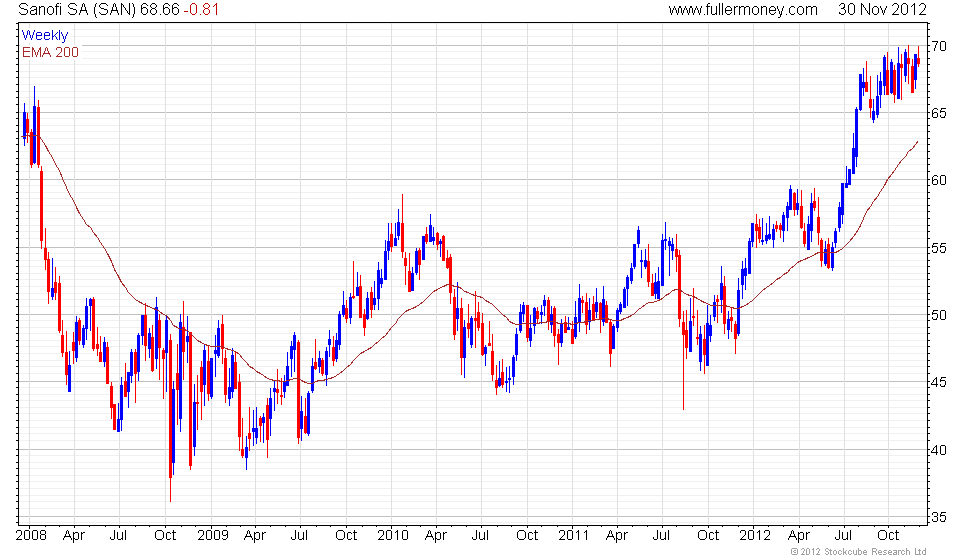Click the 70 price axis label

click(939, 46)
